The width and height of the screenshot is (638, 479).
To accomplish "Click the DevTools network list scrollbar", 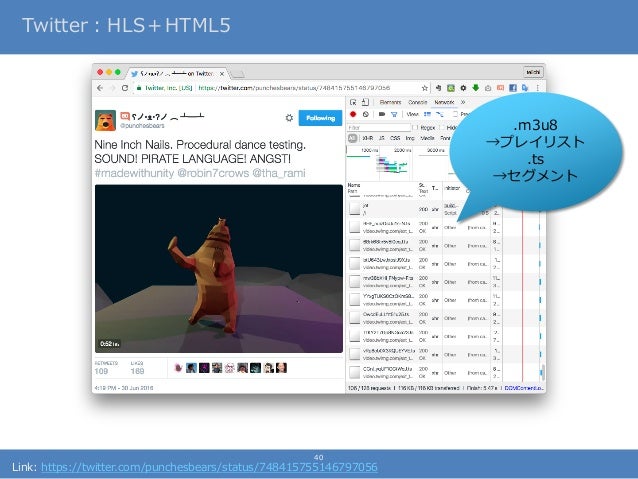I will coord(542,372).
